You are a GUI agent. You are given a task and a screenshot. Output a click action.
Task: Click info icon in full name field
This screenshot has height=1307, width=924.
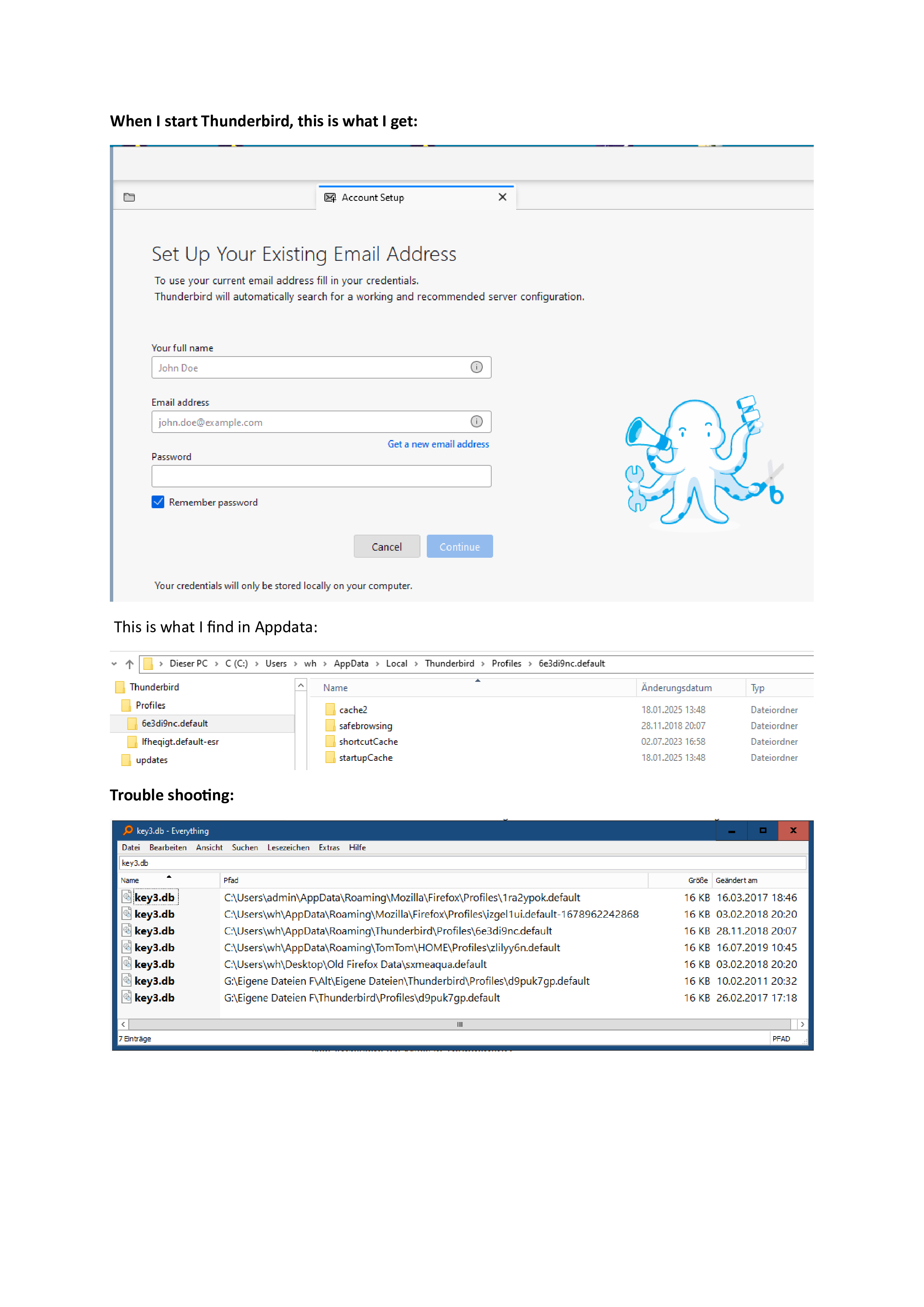point(476,367)
